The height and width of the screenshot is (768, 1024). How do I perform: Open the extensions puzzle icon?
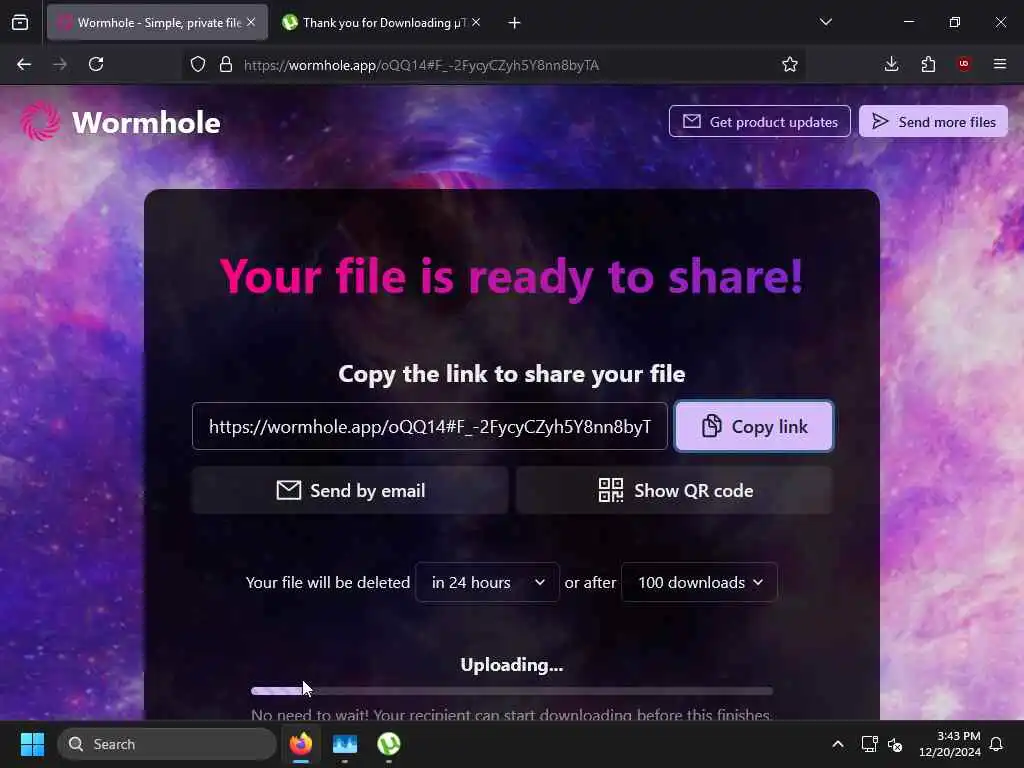[x=928, y=64]
